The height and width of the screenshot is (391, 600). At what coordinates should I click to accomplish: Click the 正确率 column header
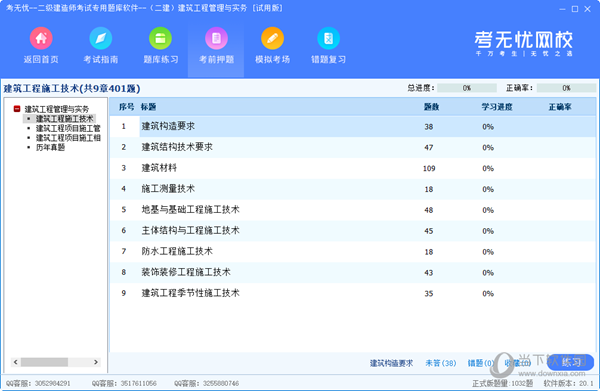pyautogui.click(x=560, y=107)
